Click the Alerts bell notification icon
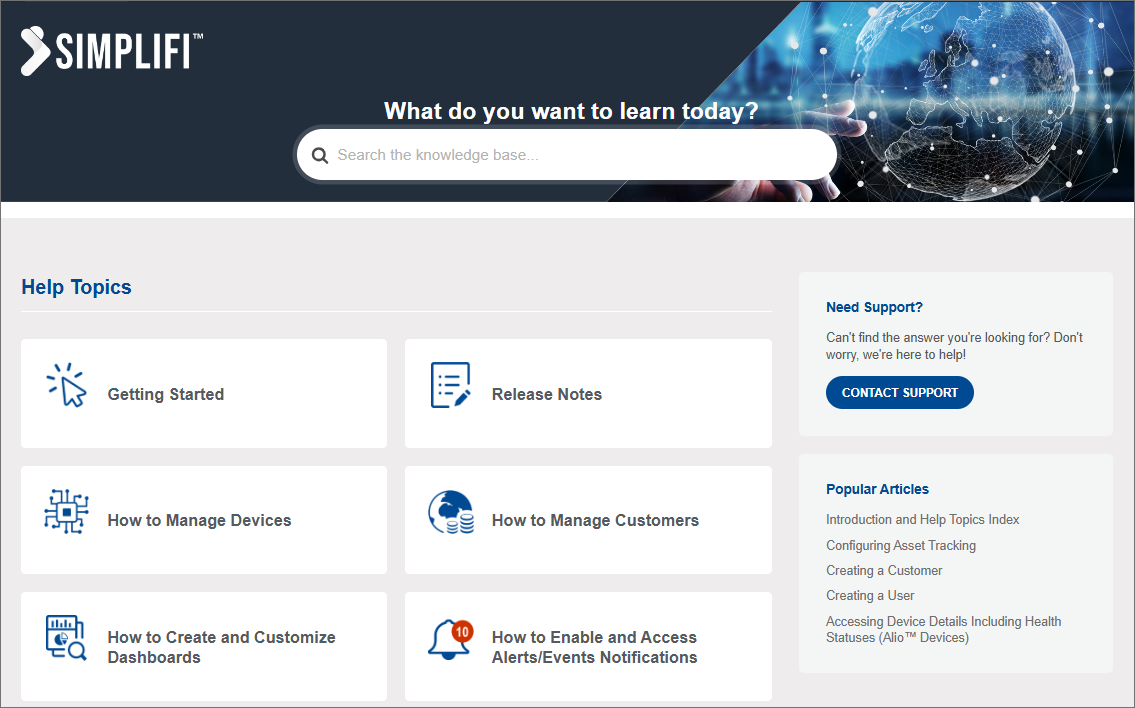The width and height of the screenshot is (1135, 708). (450, 639)
